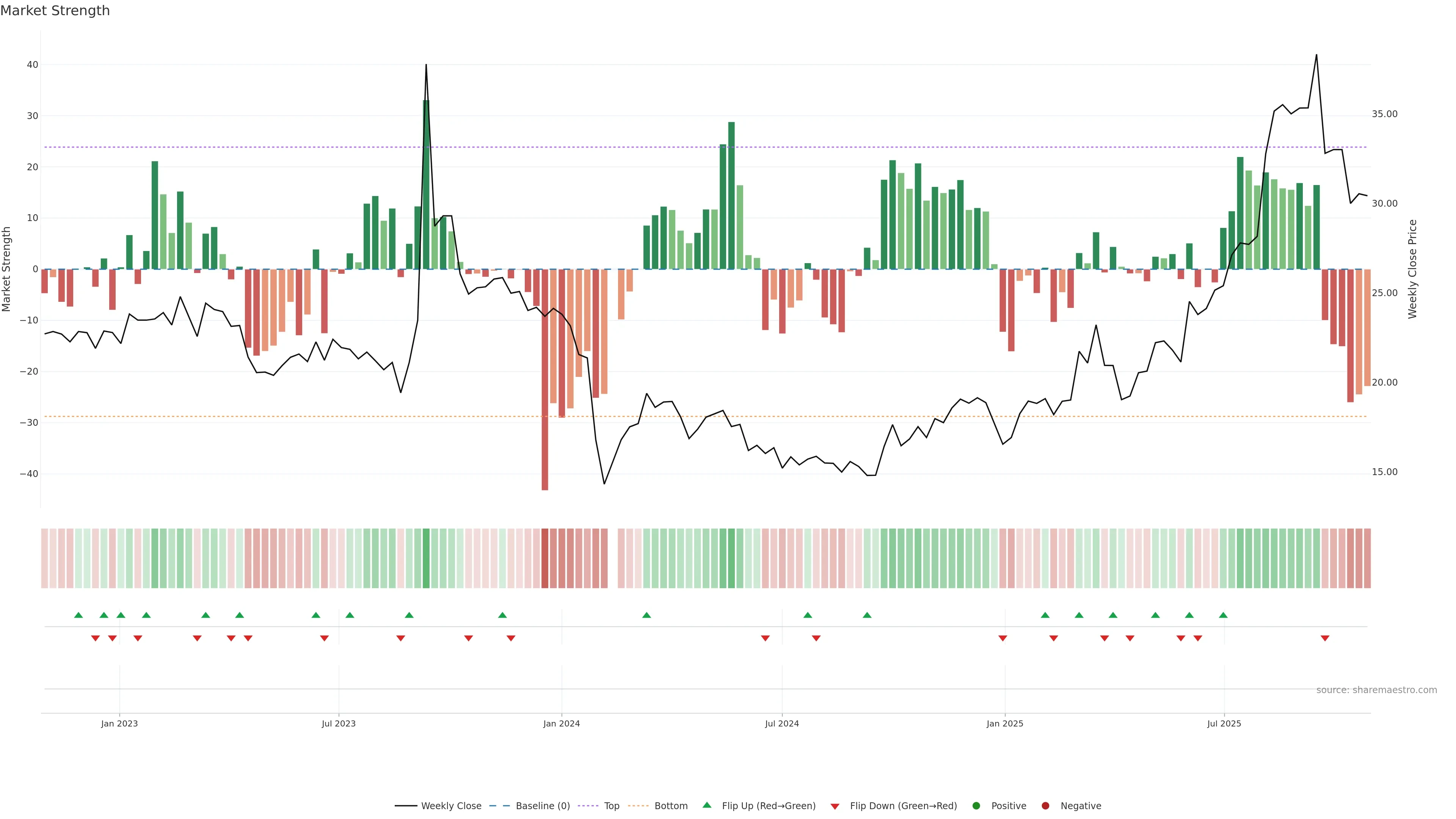Click the Jan 2024 x-axis label
1456x819 pixels.
[x=561, y=723]
